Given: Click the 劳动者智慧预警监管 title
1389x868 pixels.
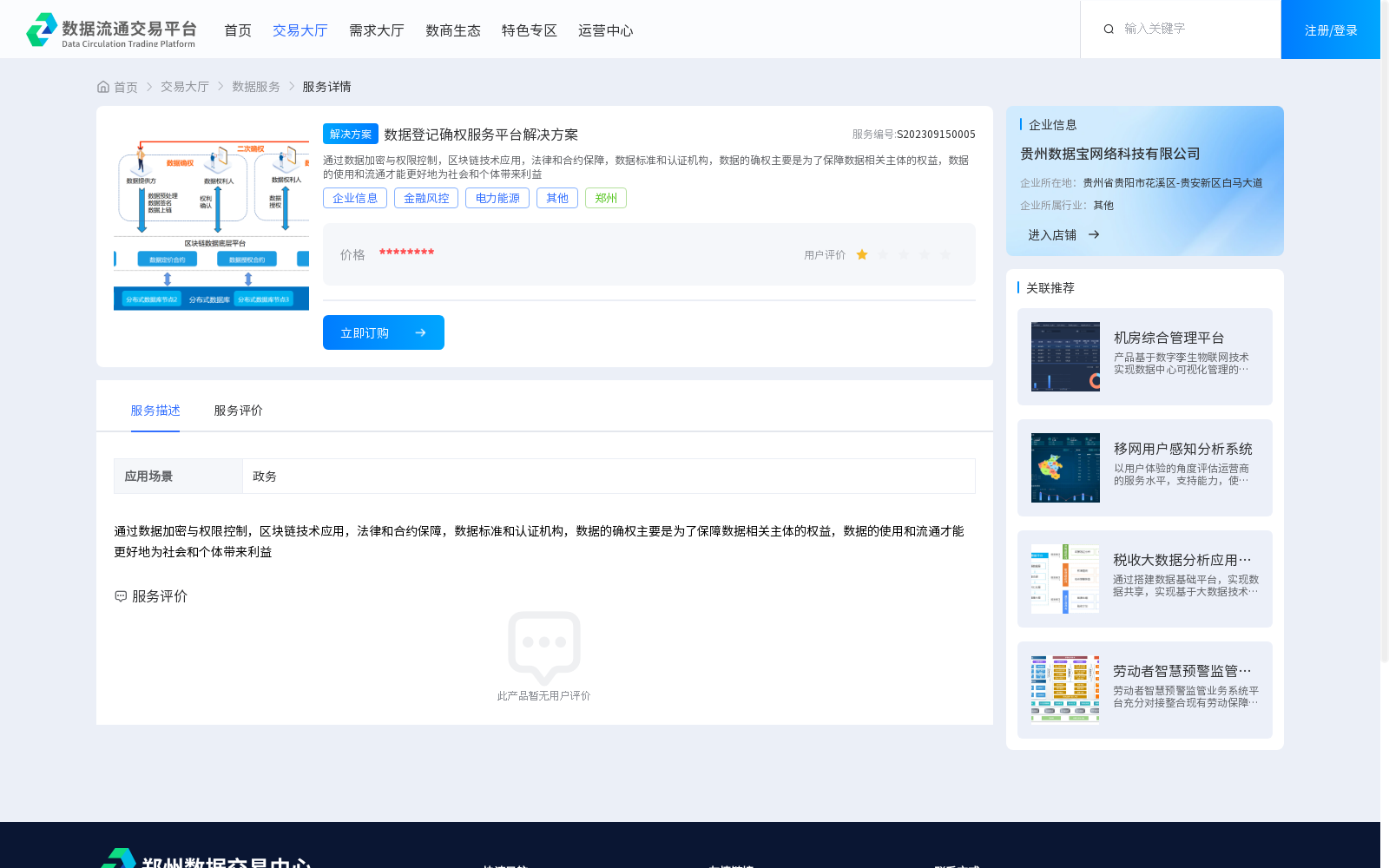Looking at the screenshot, I should coord(1182,671).
